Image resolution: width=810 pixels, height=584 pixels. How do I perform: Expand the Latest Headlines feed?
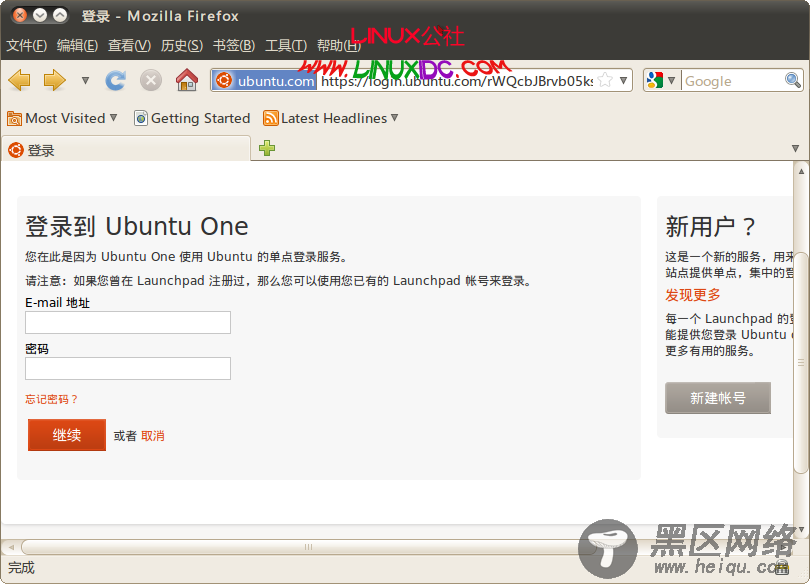click(331, 118)
